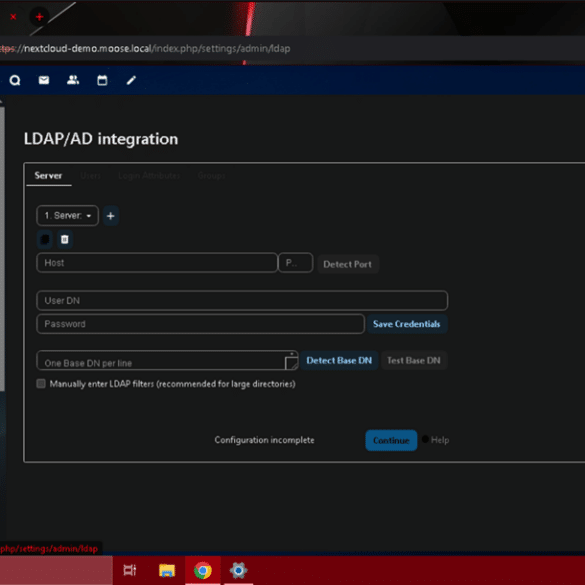Open the Notes pencil icon
This screenshot has width=585, height=585.
131,80
